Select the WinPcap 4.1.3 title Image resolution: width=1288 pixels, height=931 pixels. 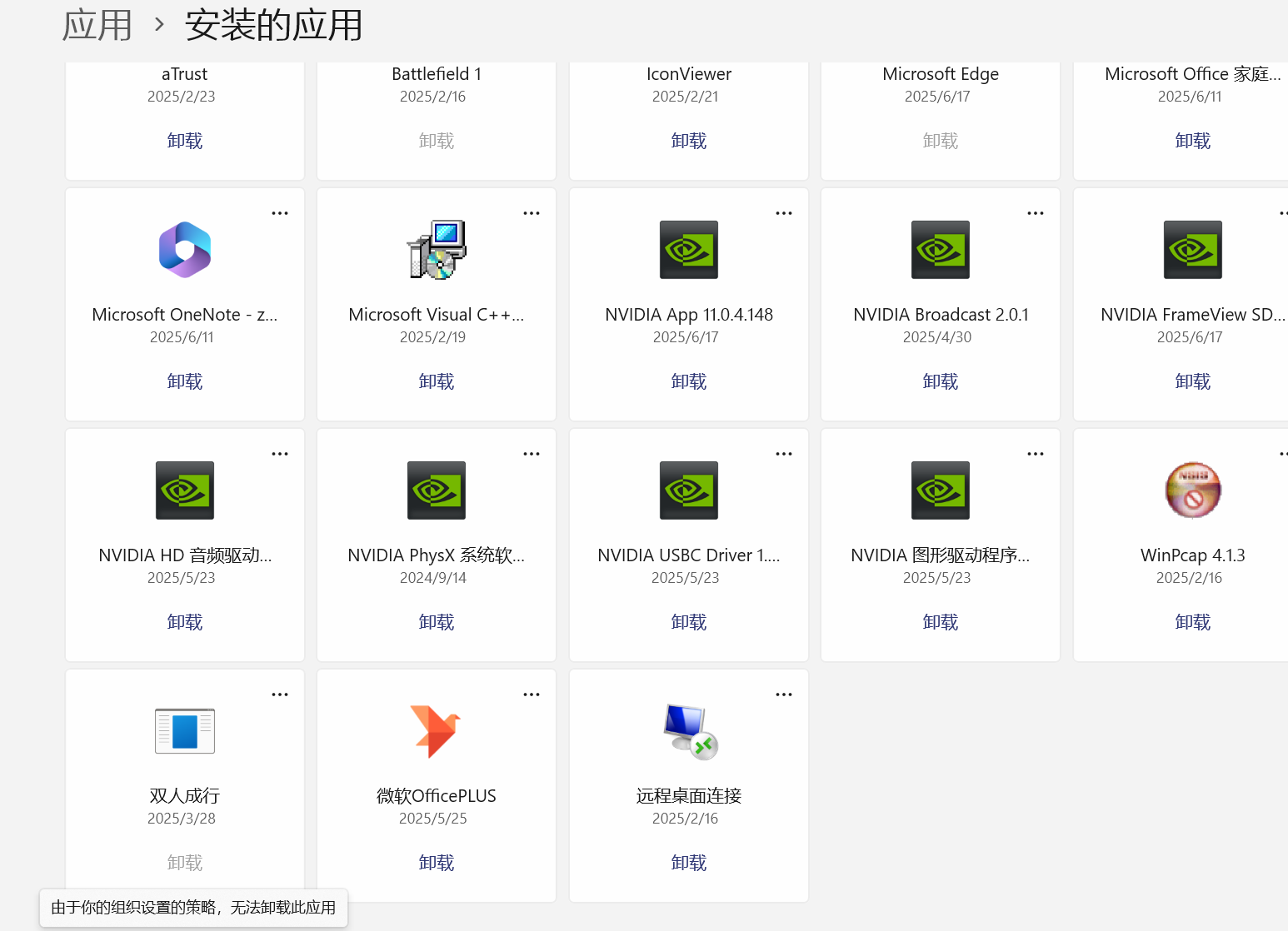pyautogui.click(x=1193, y=555)
